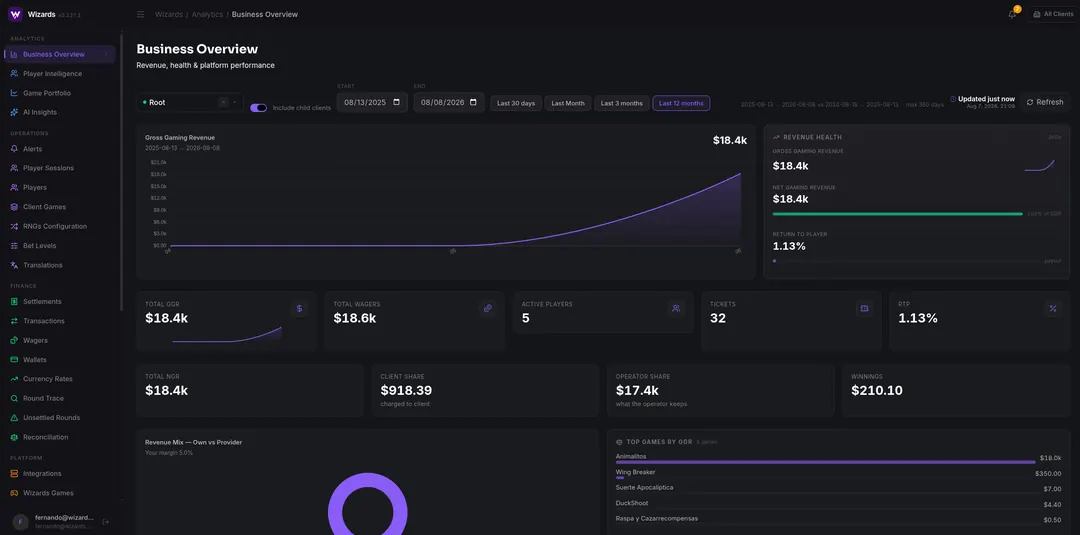Click the link icon on Total Wagers card
Viewport: 1080px width, 535px height.
click(488, 308)
